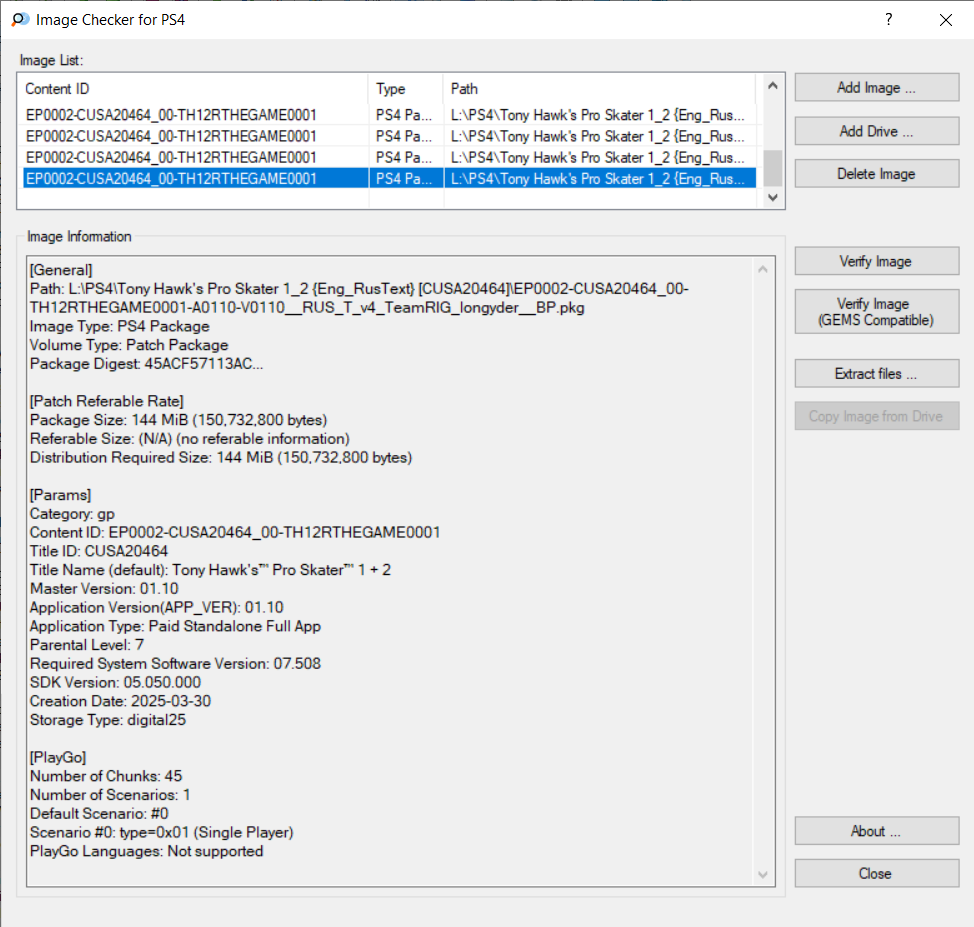Click the PlayGo Languages: Not supported line
This screenshot has width=974, height=927.
pos(147,851)
